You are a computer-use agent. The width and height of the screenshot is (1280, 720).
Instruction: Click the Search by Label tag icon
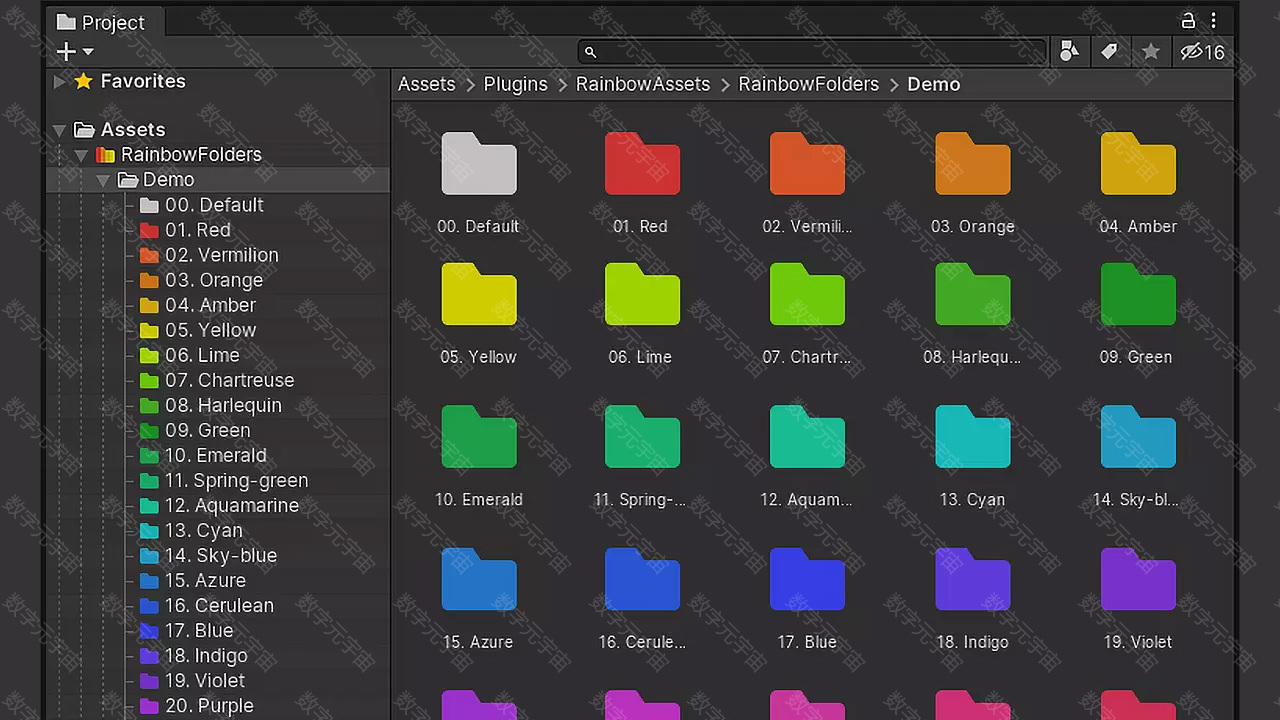pyautogui.click(x=1110, y=52)
